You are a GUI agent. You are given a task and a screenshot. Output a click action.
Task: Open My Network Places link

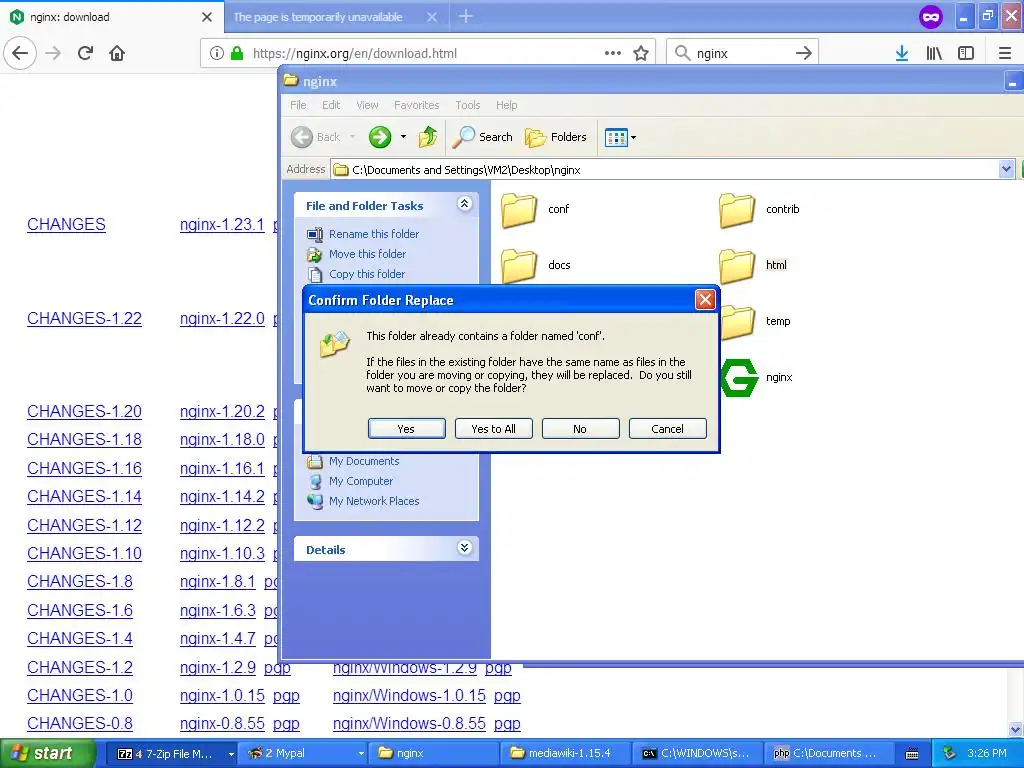[374, 502]
